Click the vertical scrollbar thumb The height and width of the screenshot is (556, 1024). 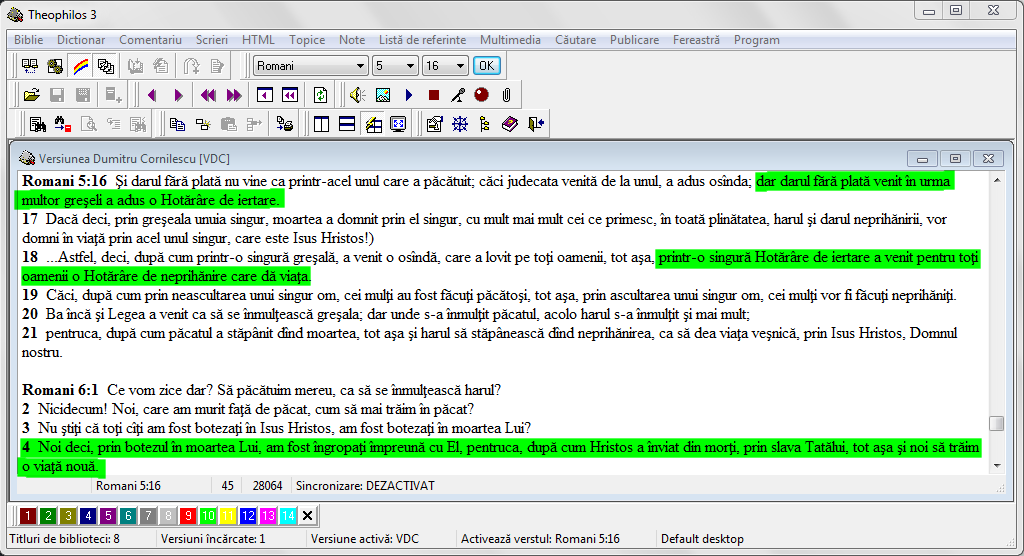pos(997,423)
